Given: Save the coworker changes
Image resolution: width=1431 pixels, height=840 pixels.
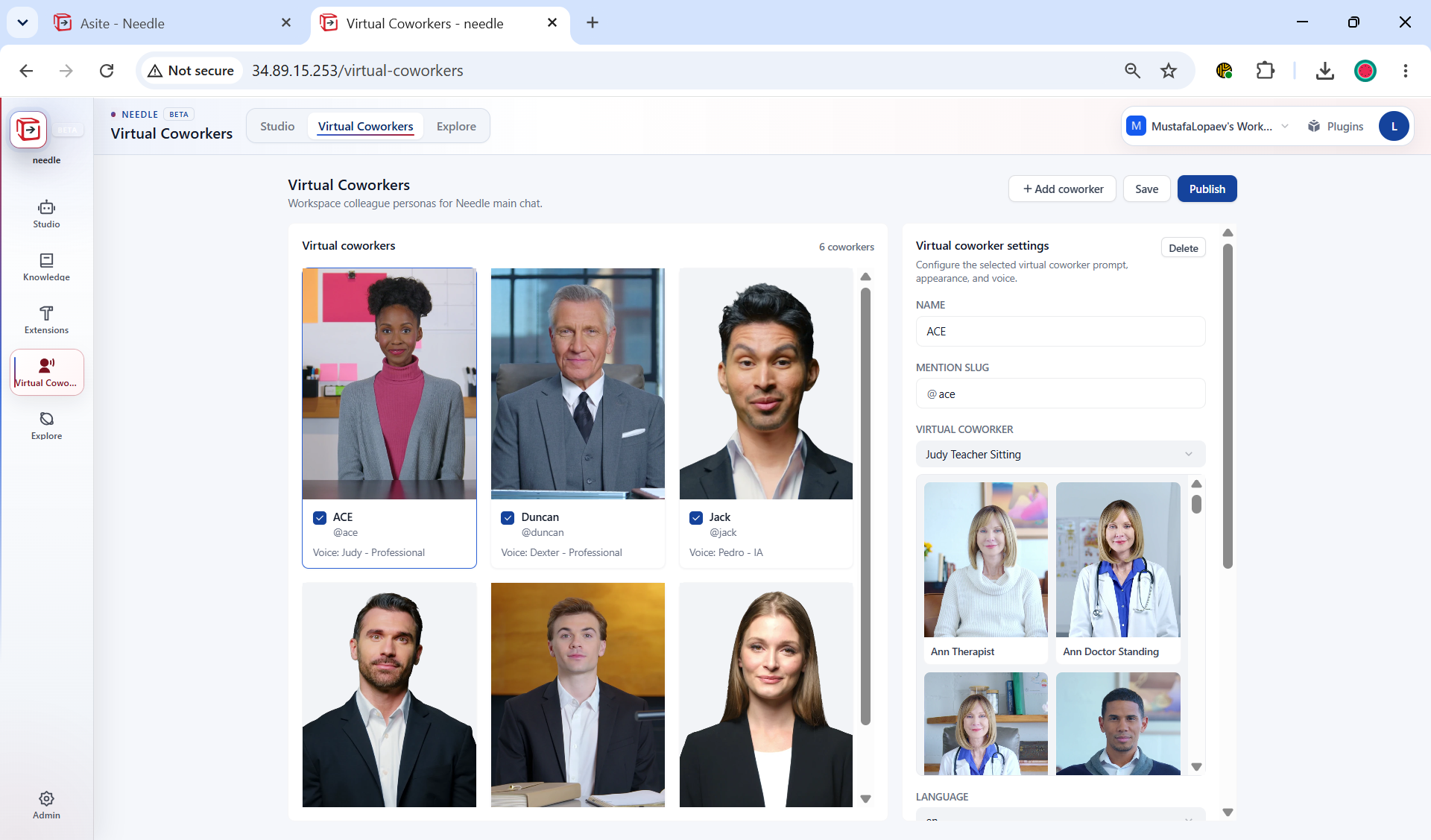Looking at the screenshot, I should (1146, 189).
